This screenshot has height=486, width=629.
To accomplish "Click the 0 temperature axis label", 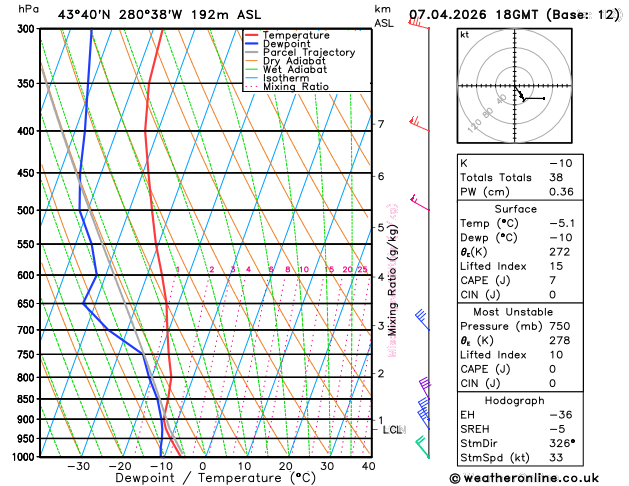I will click(x=203, y=466).
